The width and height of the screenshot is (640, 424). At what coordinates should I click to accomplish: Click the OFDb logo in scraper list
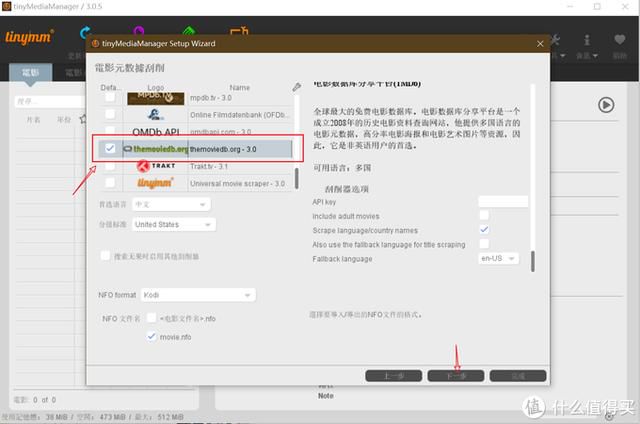point(156,115)
